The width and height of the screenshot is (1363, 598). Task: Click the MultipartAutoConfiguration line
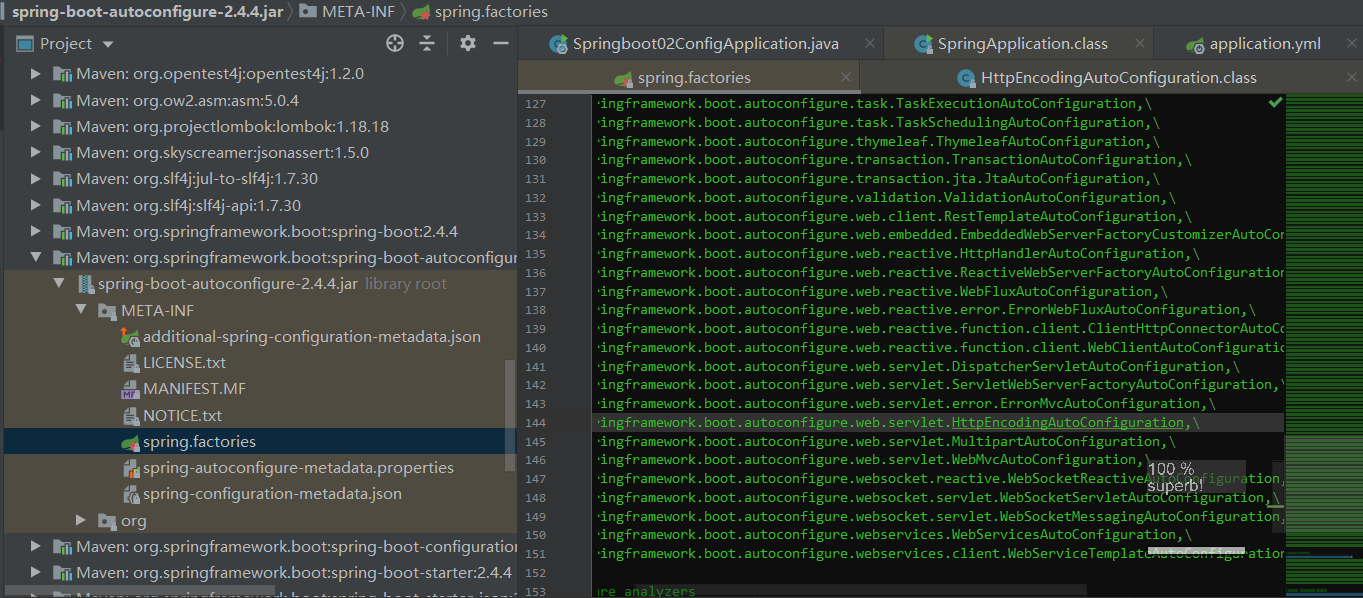885,441
